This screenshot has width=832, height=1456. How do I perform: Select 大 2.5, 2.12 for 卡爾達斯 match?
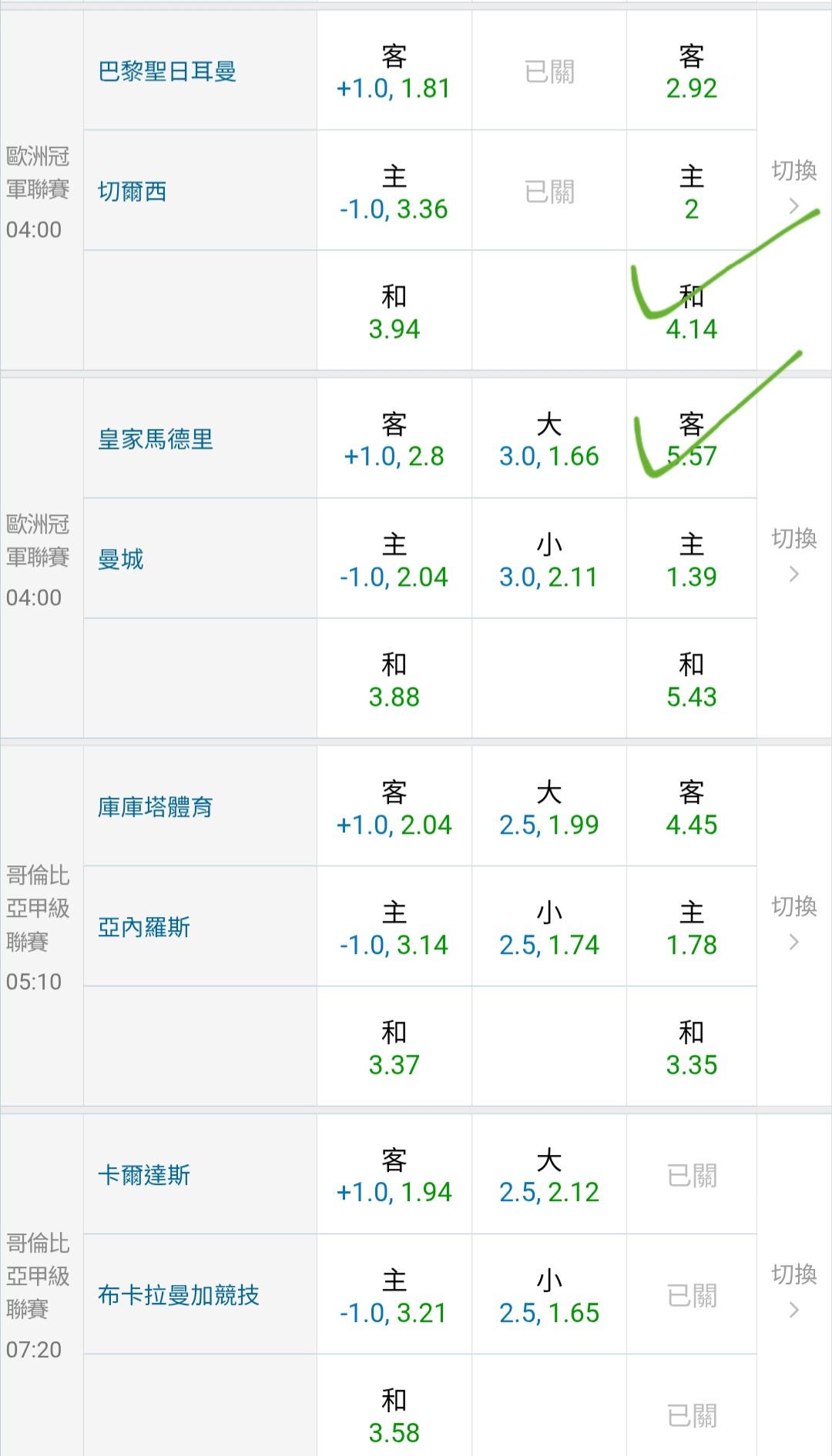[549, 1176]
